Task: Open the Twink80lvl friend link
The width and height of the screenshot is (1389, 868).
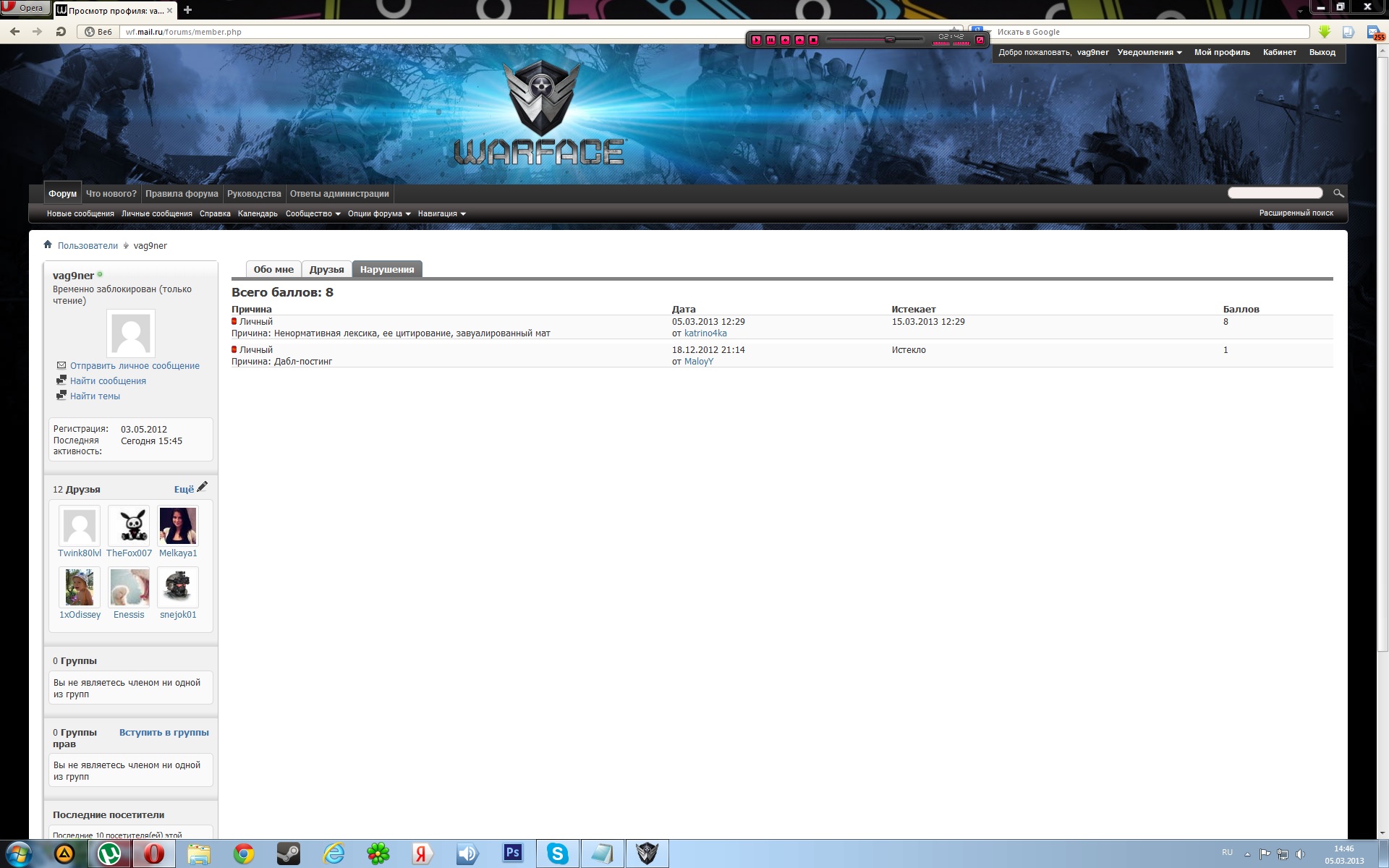Action: [x=80, y=553]
